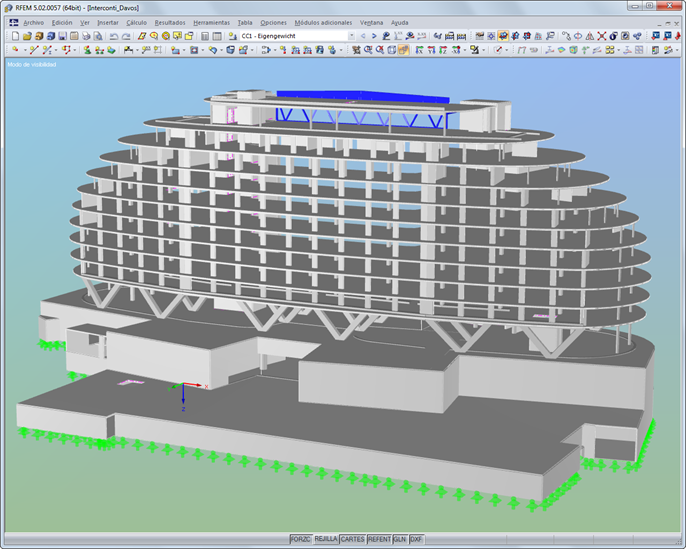Toggle FORZC in status bar
This screenshot has height=549, width=686.
point(301,539)
